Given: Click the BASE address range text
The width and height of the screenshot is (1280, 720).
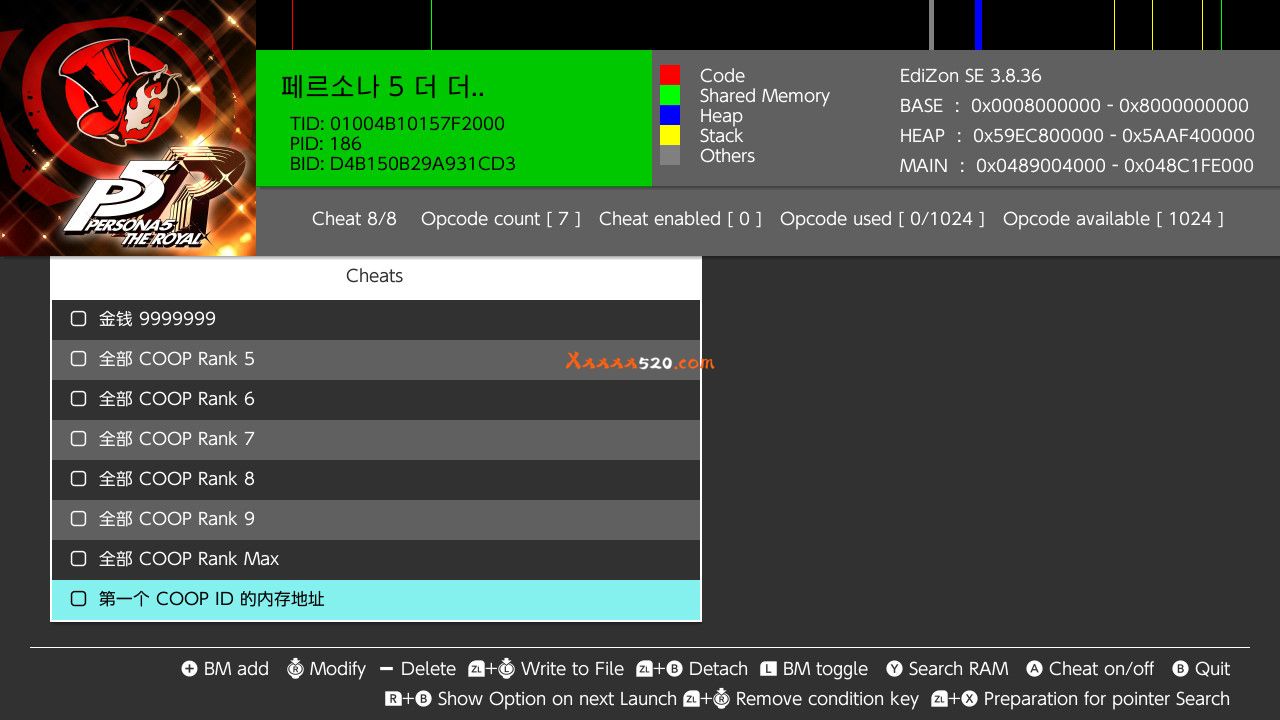Looking at the screenshot, I should [x=1074, y=106].
